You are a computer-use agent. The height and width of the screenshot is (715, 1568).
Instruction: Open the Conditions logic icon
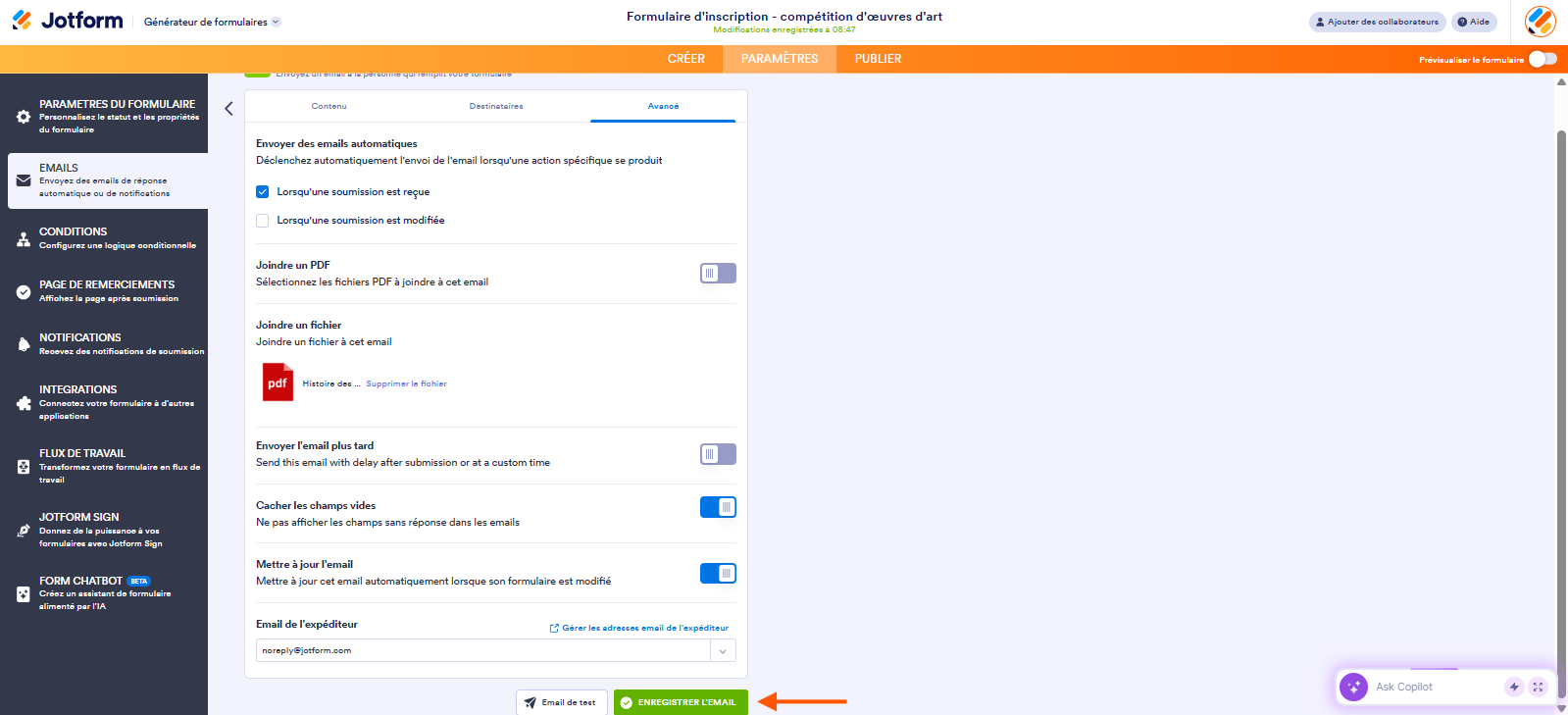pyautogui.click(x=24, y=238)
